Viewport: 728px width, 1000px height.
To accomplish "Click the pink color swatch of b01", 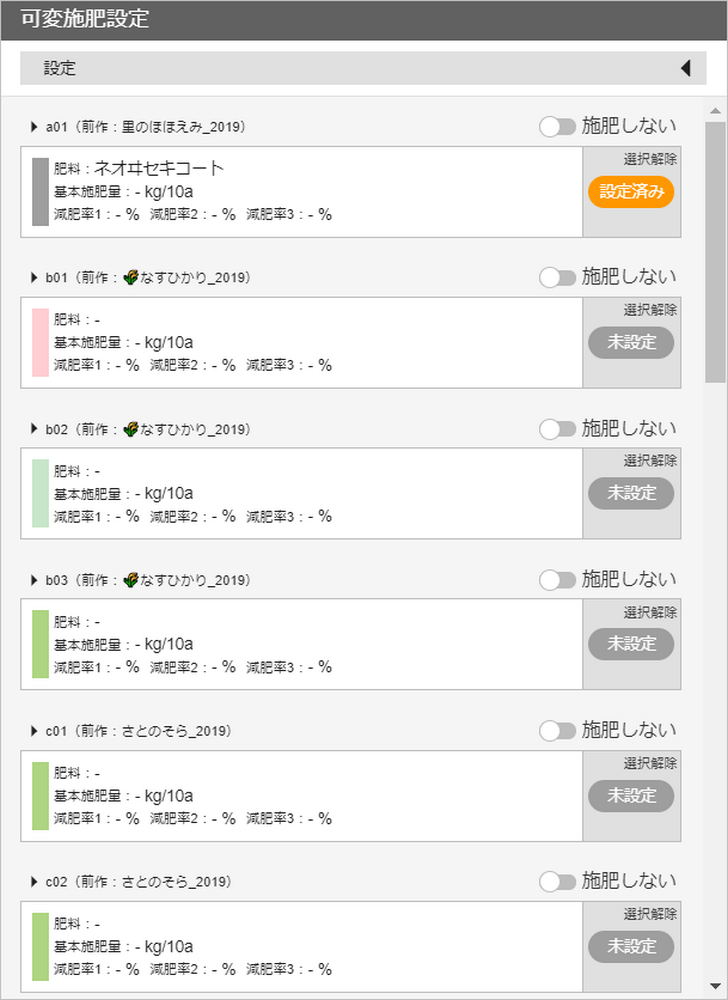I will pos(41,342).
